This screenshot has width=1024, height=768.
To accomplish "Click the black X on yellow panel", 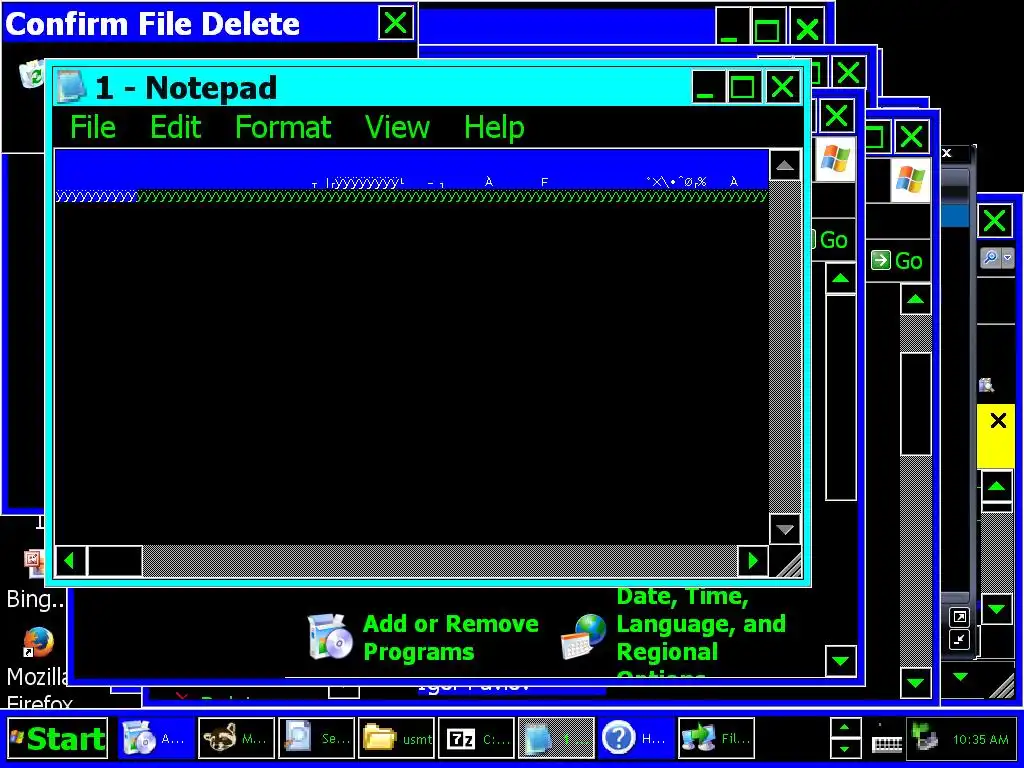I will click(x=998, y=421).
